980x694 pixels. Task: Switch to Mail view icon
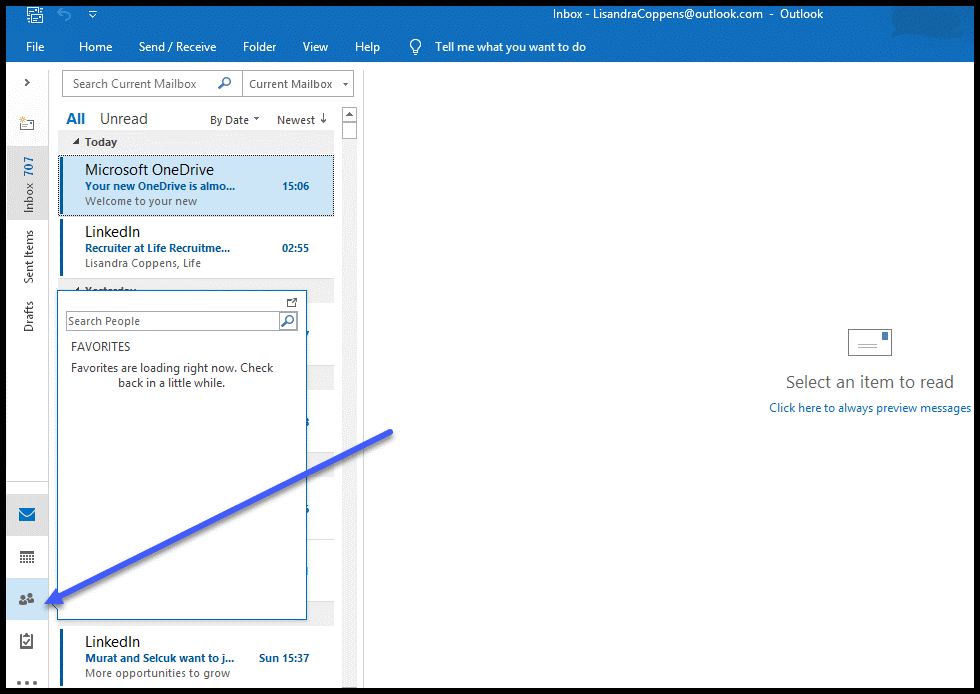(27, 515)
